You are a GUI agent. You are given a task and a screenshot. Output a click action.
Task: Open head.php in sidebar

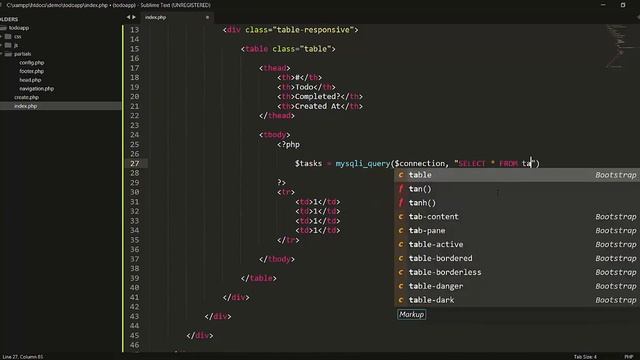click(x=30, y=80)
